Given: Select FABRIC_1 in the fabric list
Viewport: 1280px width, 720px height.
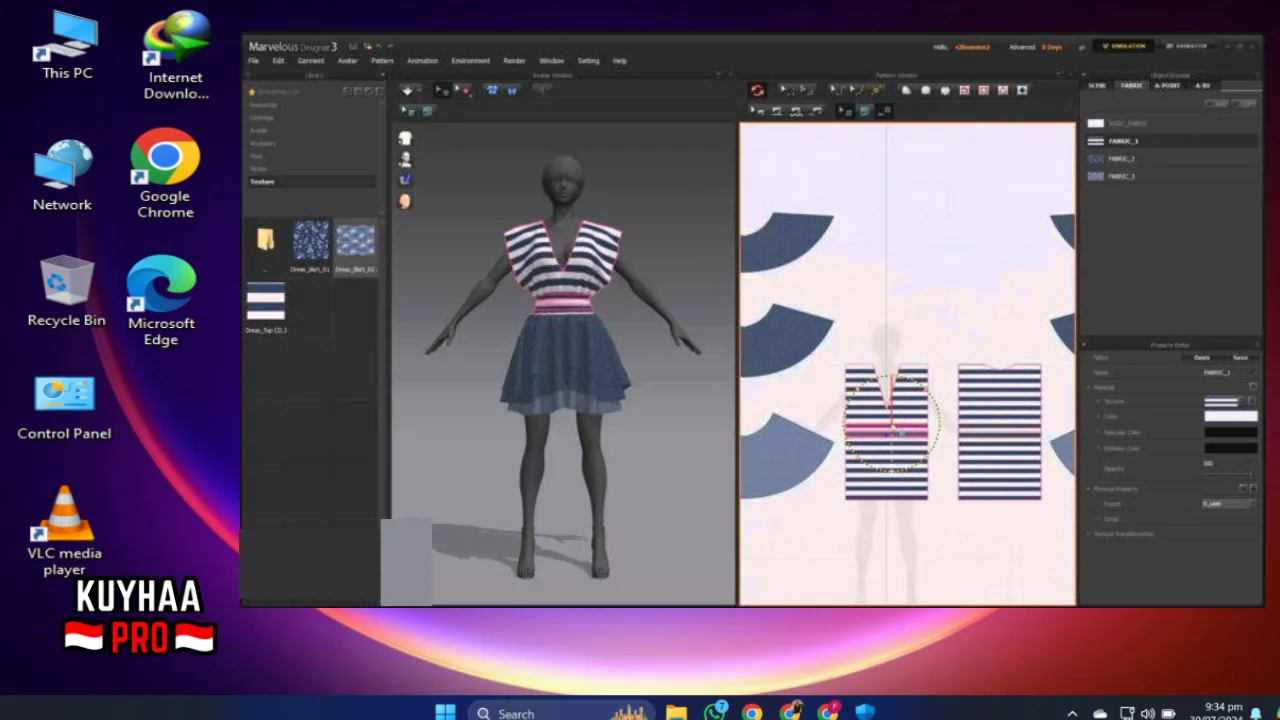Looking at the screenshot, I should [x=1170, y=141].
